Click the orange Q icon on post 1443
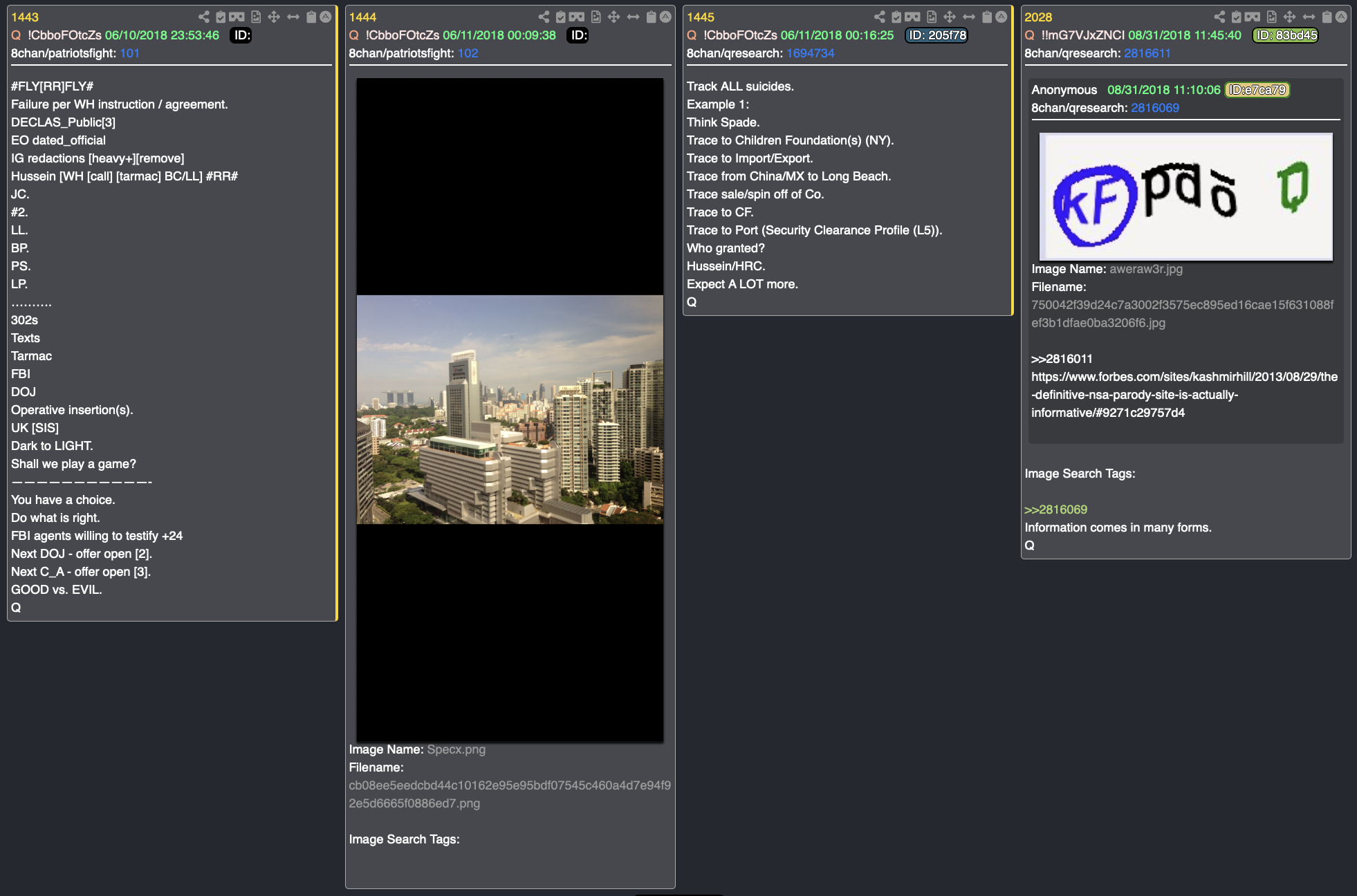The image size is (1357, 896). pos(16,35)
